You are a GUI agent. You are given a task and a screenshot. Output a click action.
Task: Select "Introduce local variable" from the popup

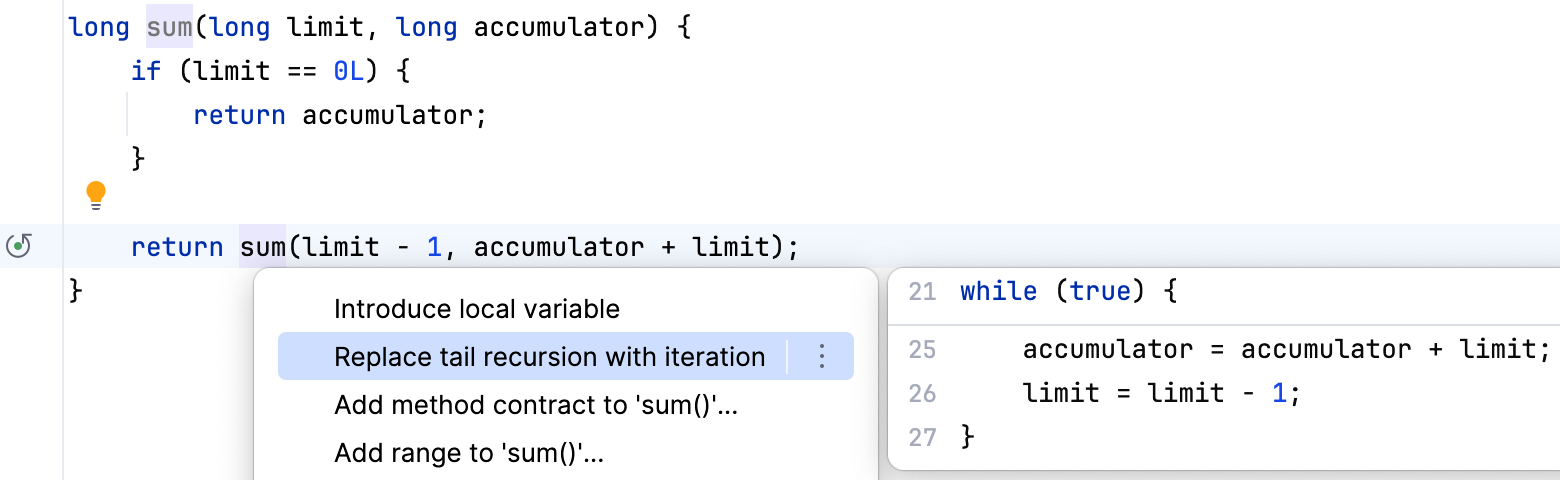477,309
